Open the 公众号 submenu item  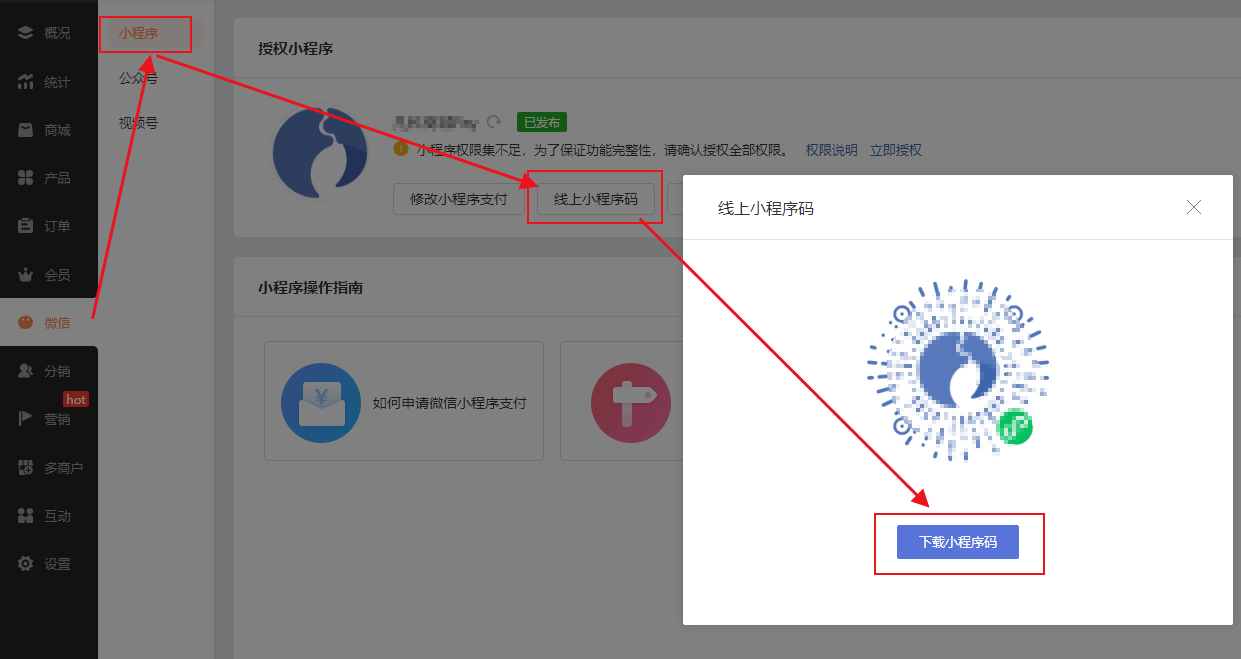[x=138, y=78]
